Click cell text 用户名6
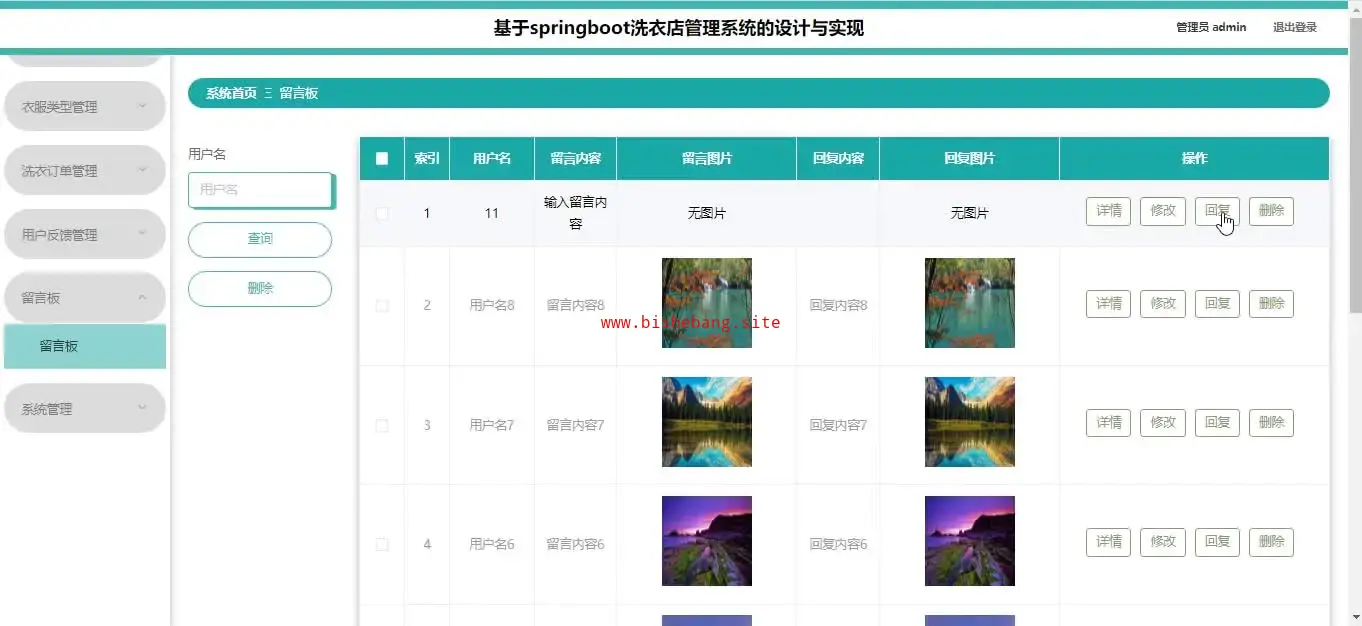 tap(492, 544)
